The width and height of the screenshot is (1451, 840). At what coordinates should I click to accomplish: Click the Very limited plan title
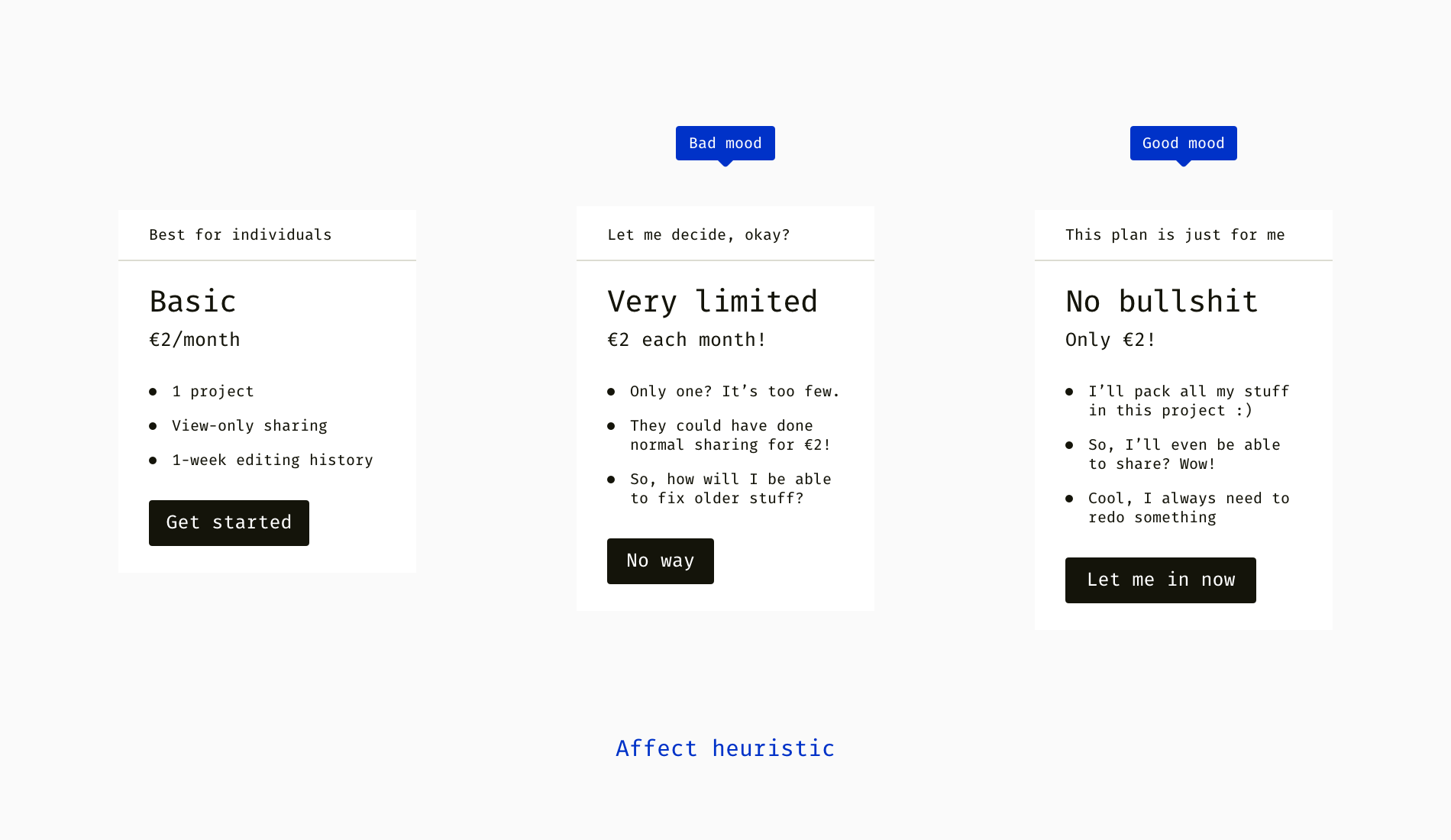click(713, 302)
